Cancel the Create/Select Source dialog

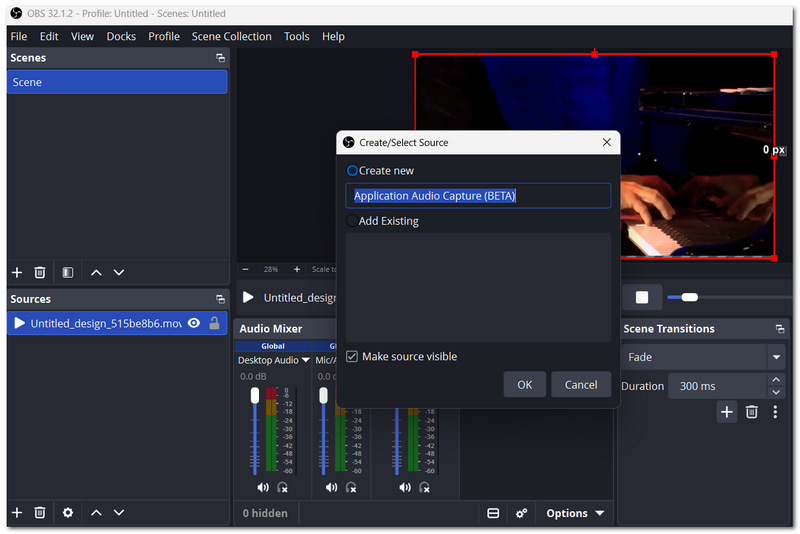click(x=581, y=385)
